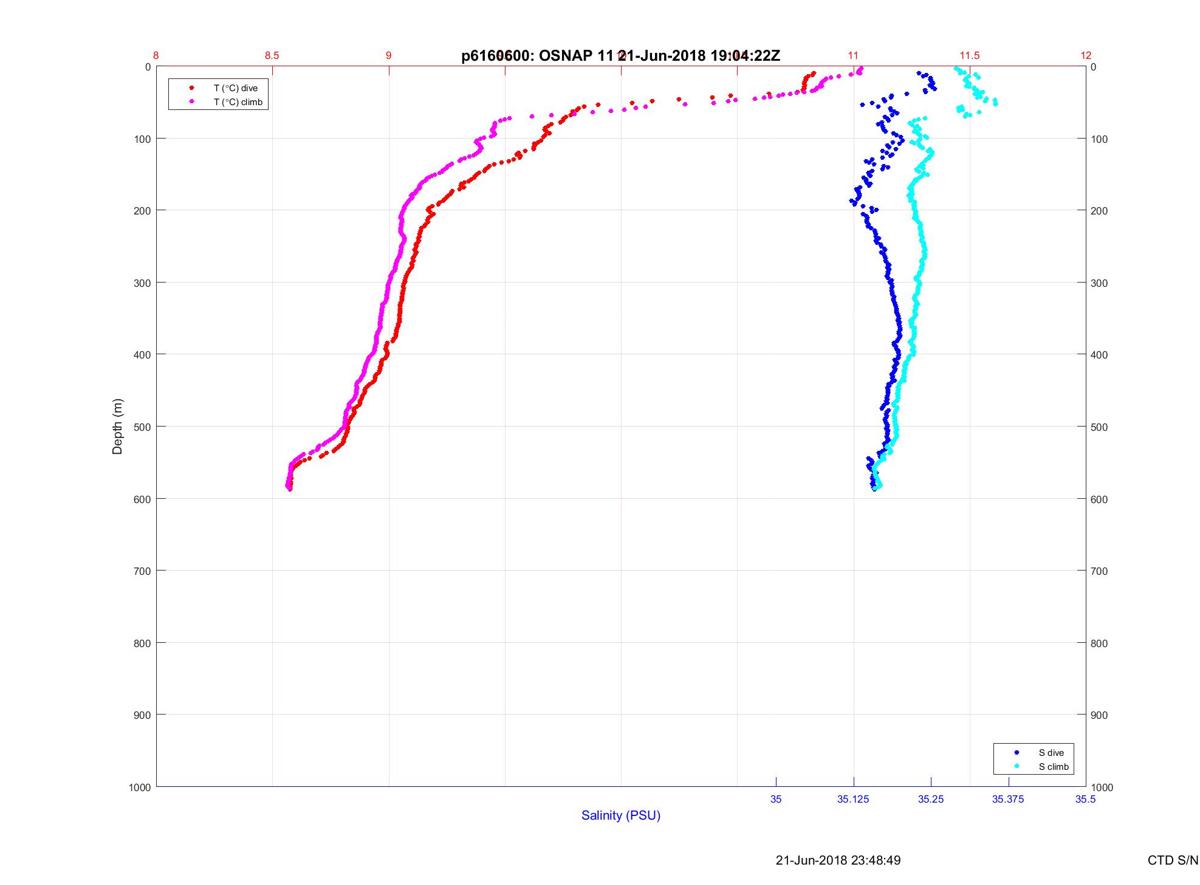The width and height of the screenshot is (1200, 885).
Task: Click left-axis depth label '900'
Action: point(141,715)
